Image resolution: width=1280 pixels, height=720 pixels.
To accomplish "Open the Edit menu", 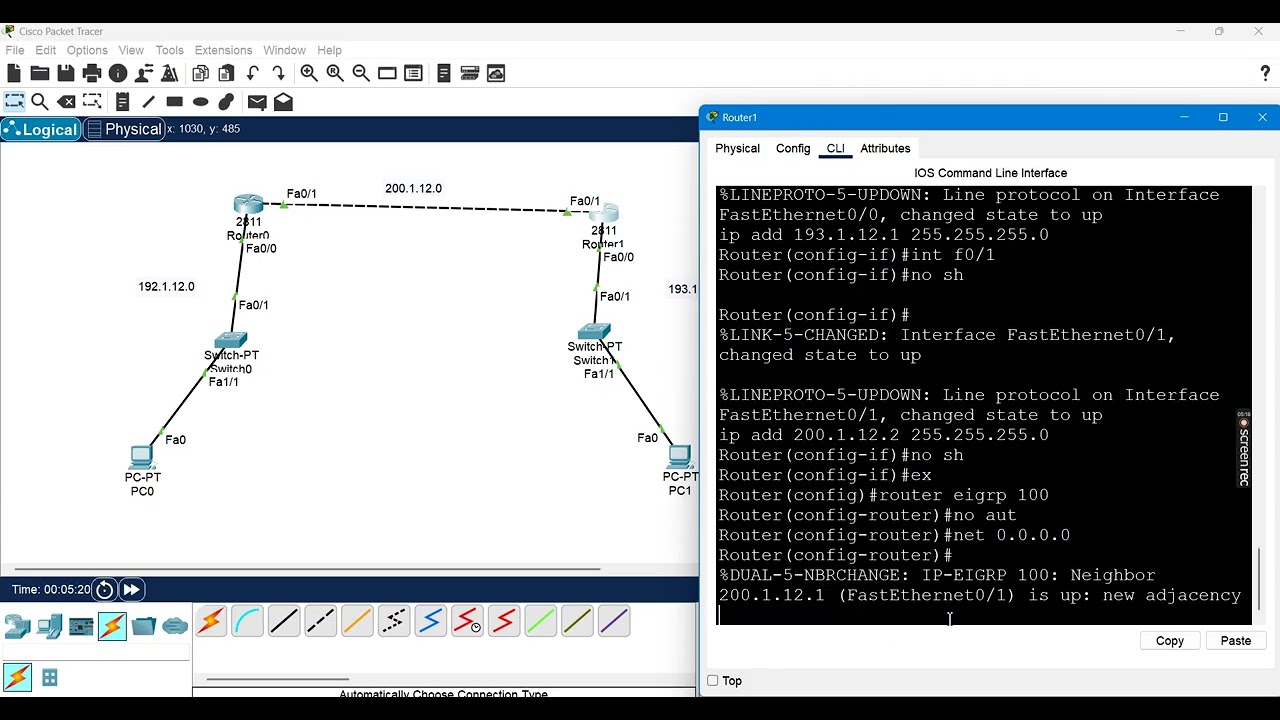I will [46, 50].
